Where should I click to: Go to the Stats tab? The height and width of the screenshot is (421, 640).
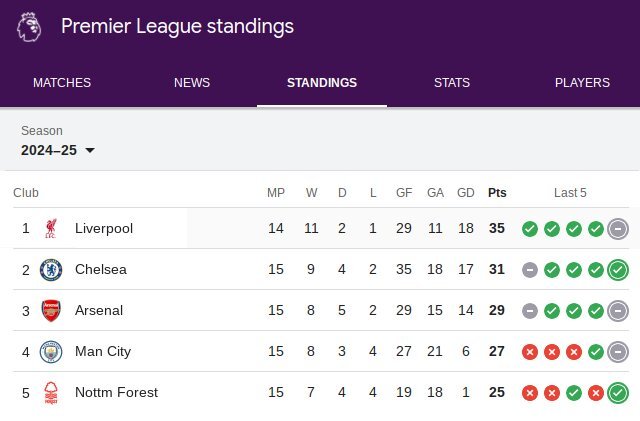[x=452, y=82]
